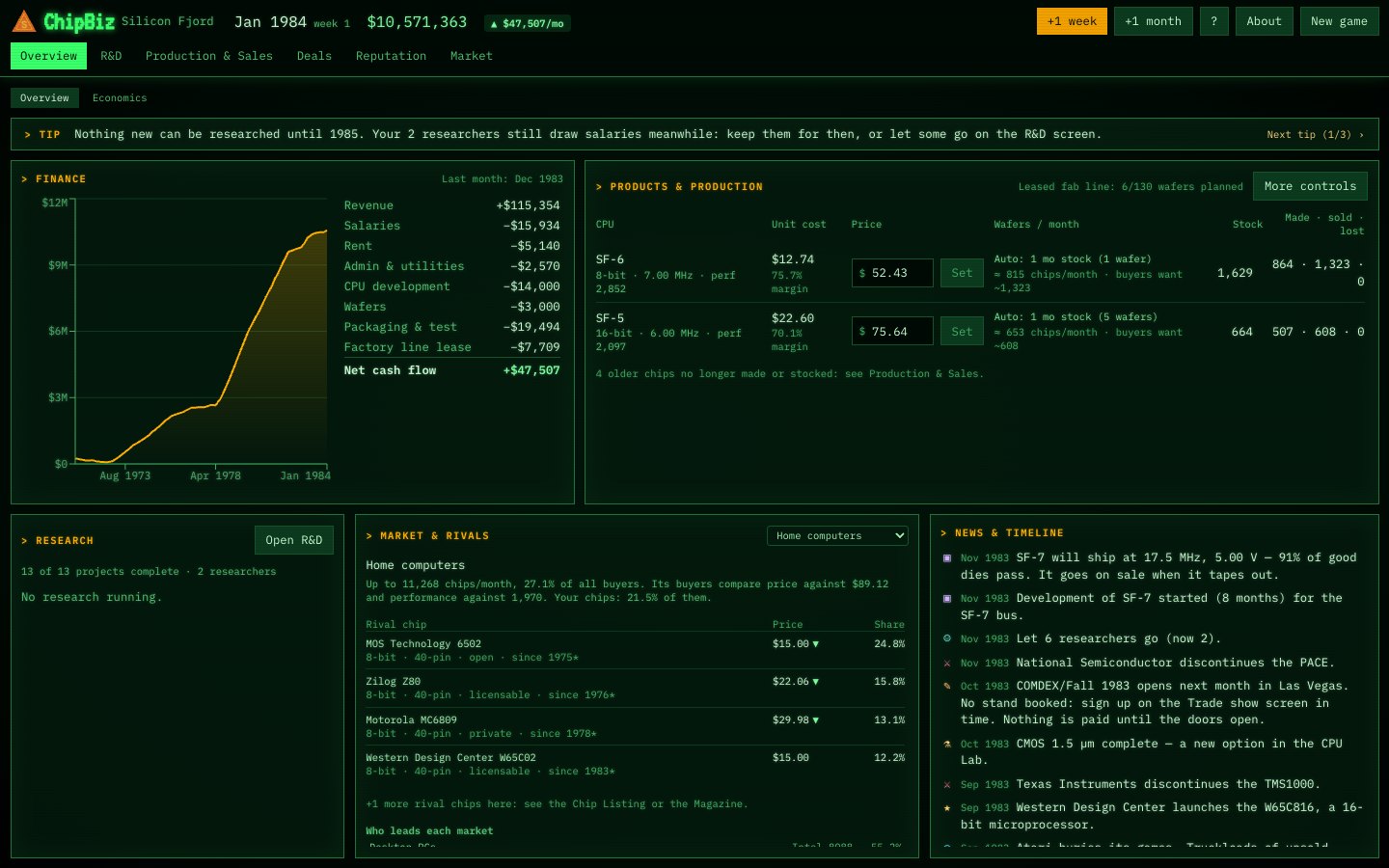Open the Home computers market dropdown
Screen dimensions: 1389x868
(x=837, y=536)
